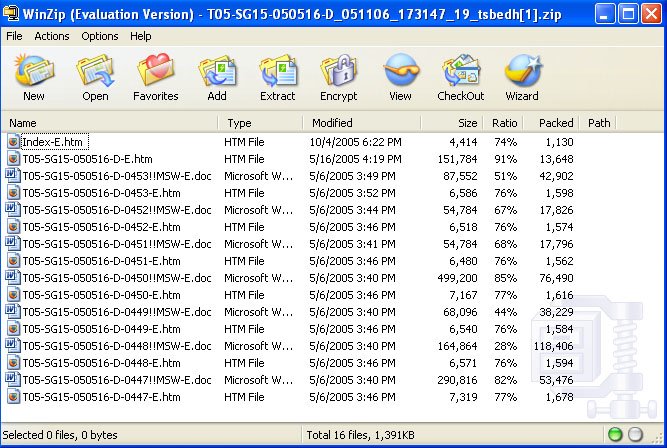Open the Help menu
This screenshot has width=667, height=448.
[x=140, y=36]
